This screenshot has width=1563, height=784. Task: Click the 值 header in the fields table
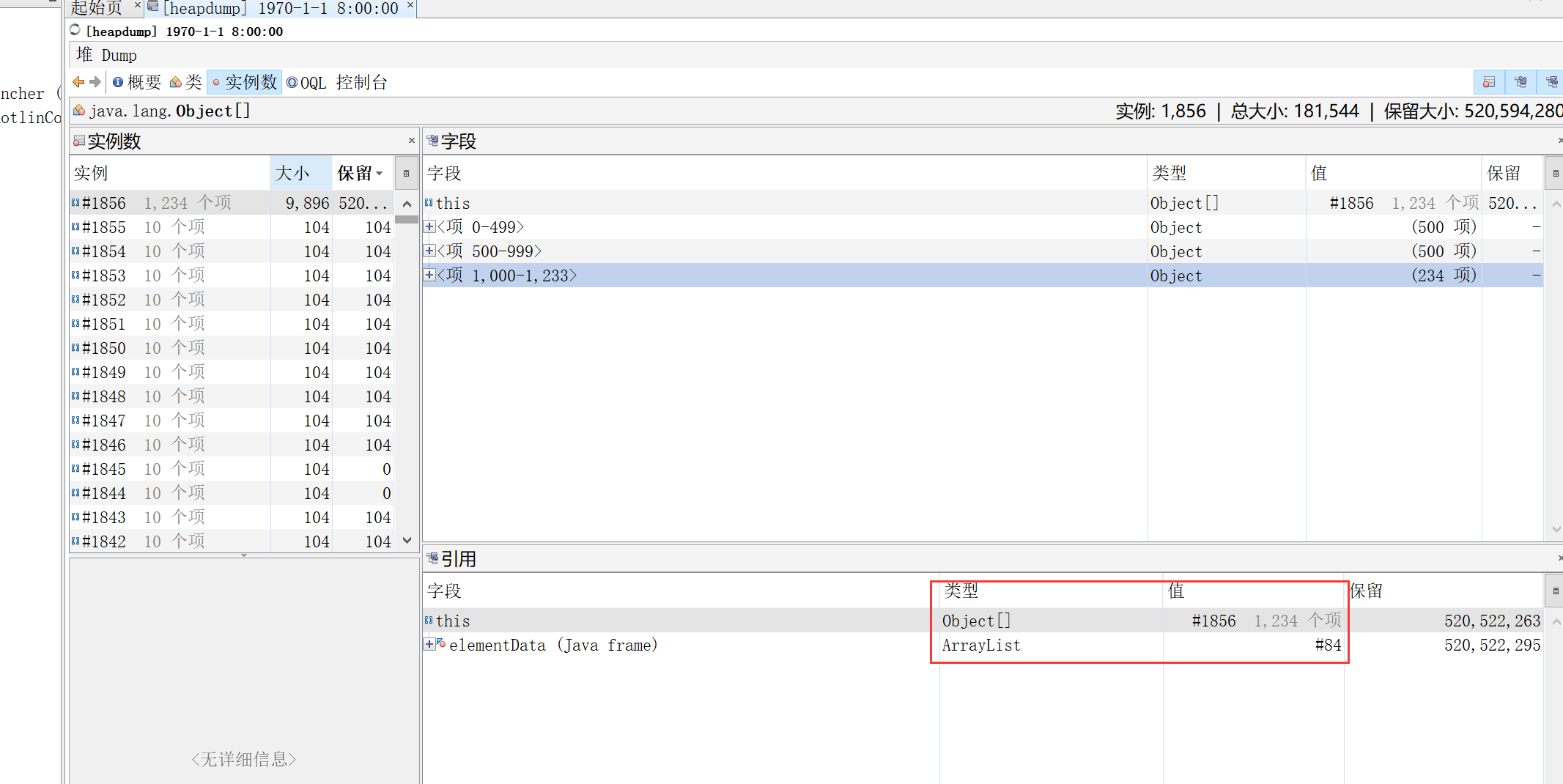(x=1394, y=174)
